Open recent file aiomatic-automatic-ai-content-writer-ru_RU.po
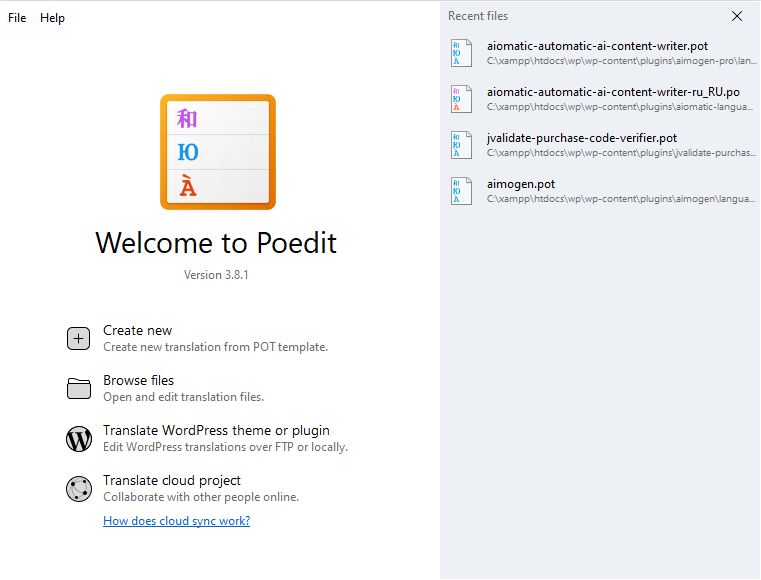 point(613,92)
